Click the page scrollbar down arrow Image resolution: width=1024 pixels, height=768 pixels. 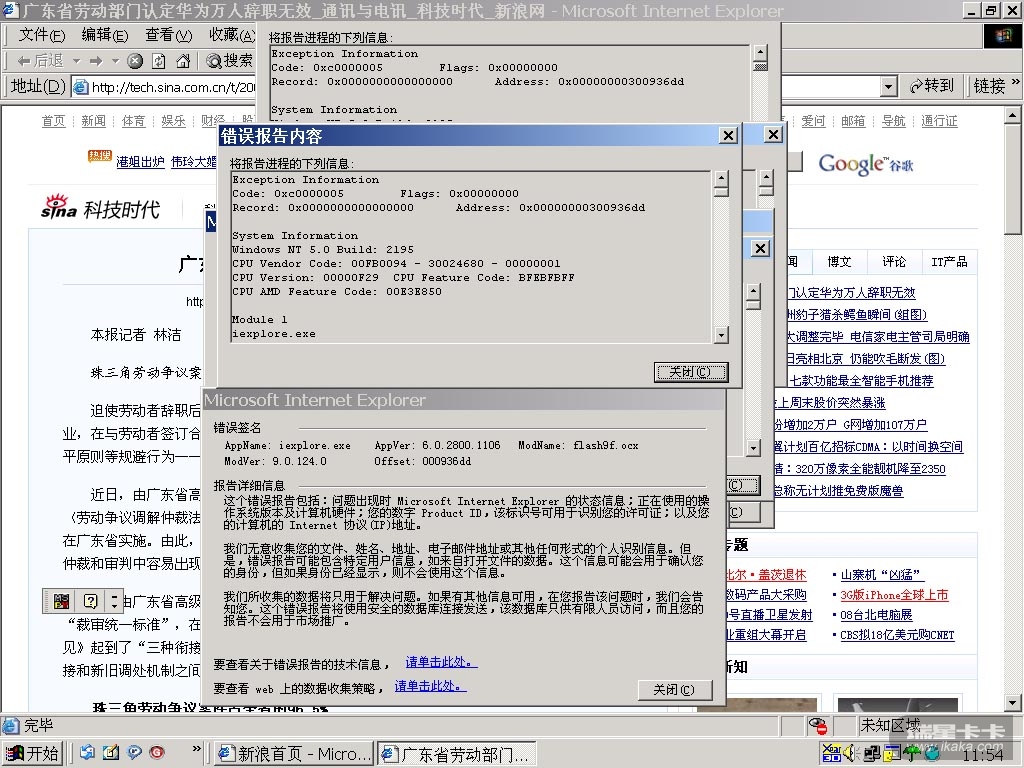1012,703
